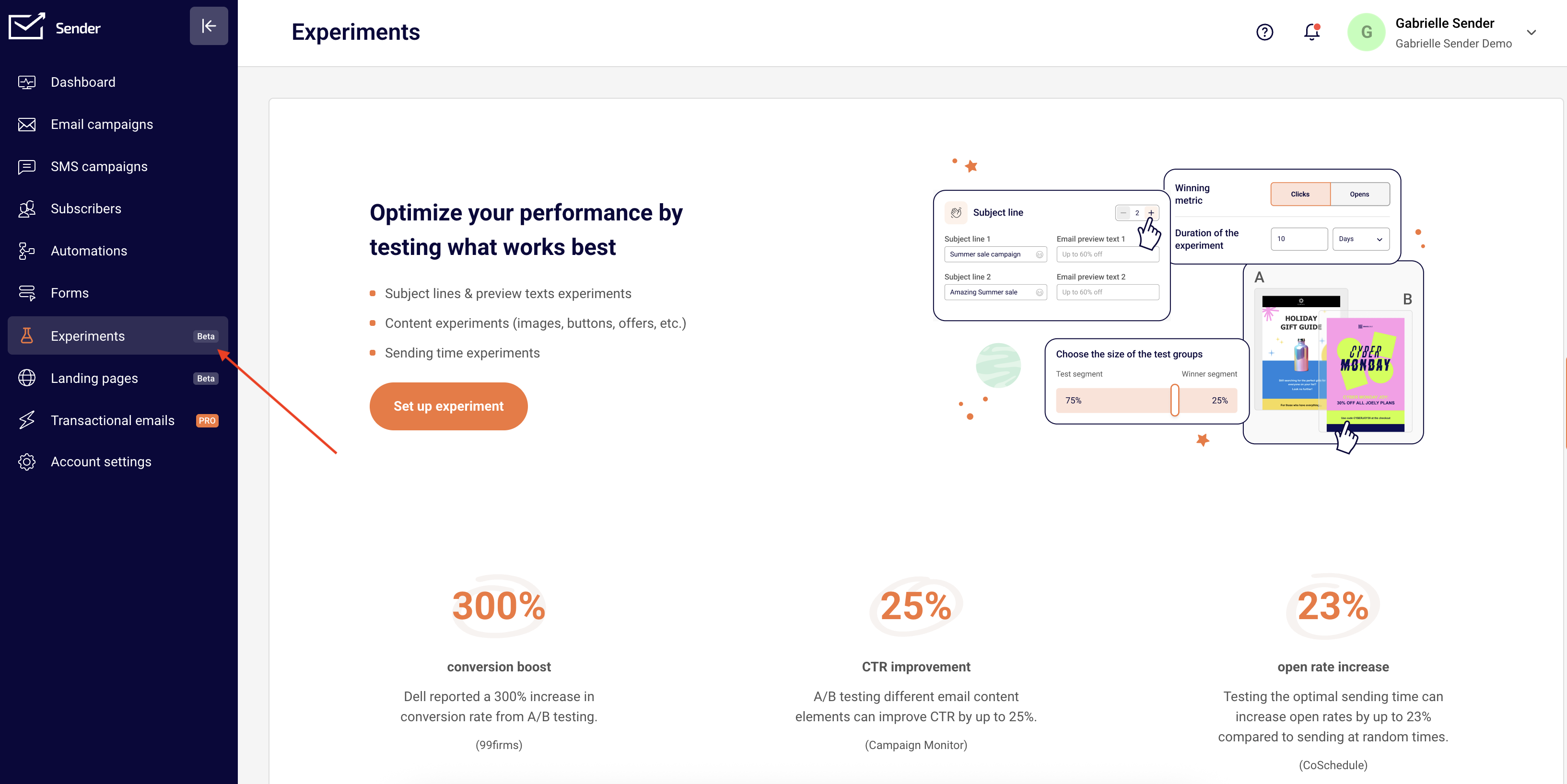This screenshot has height=784, width=1567.
Task: Increase subject line count with plus button
Action: click(1151, 213)
